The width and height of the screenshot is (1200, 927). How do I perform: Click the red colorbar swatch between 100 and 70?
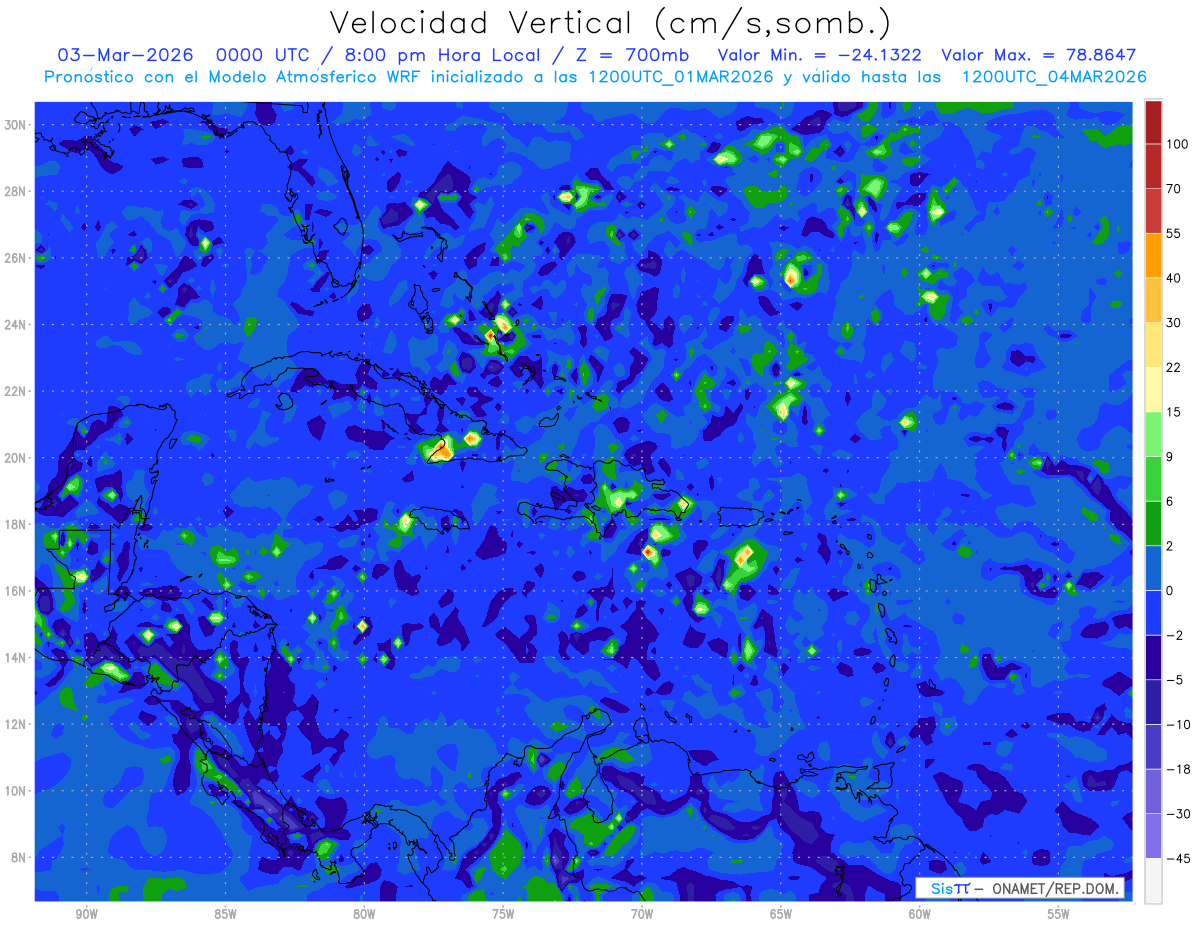point(1153,167)
